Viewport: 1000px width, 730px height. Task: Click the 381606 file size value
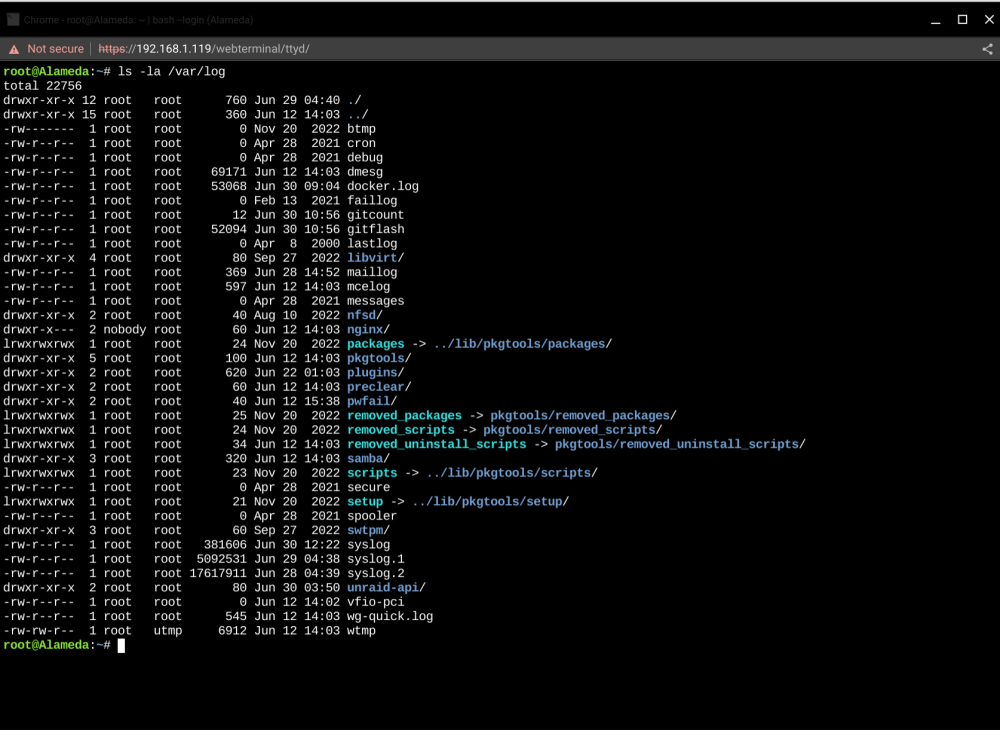pyautogui.click(x=225, y=545)
